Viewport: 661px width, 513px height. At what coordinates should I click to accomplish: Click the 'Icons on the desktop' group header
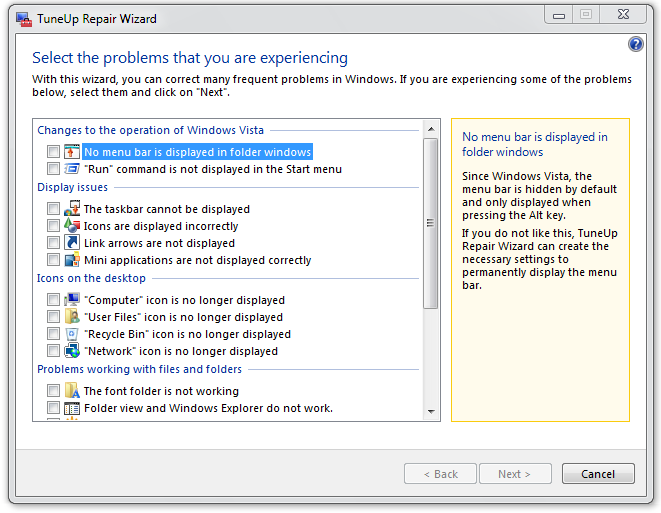[91, 278]
